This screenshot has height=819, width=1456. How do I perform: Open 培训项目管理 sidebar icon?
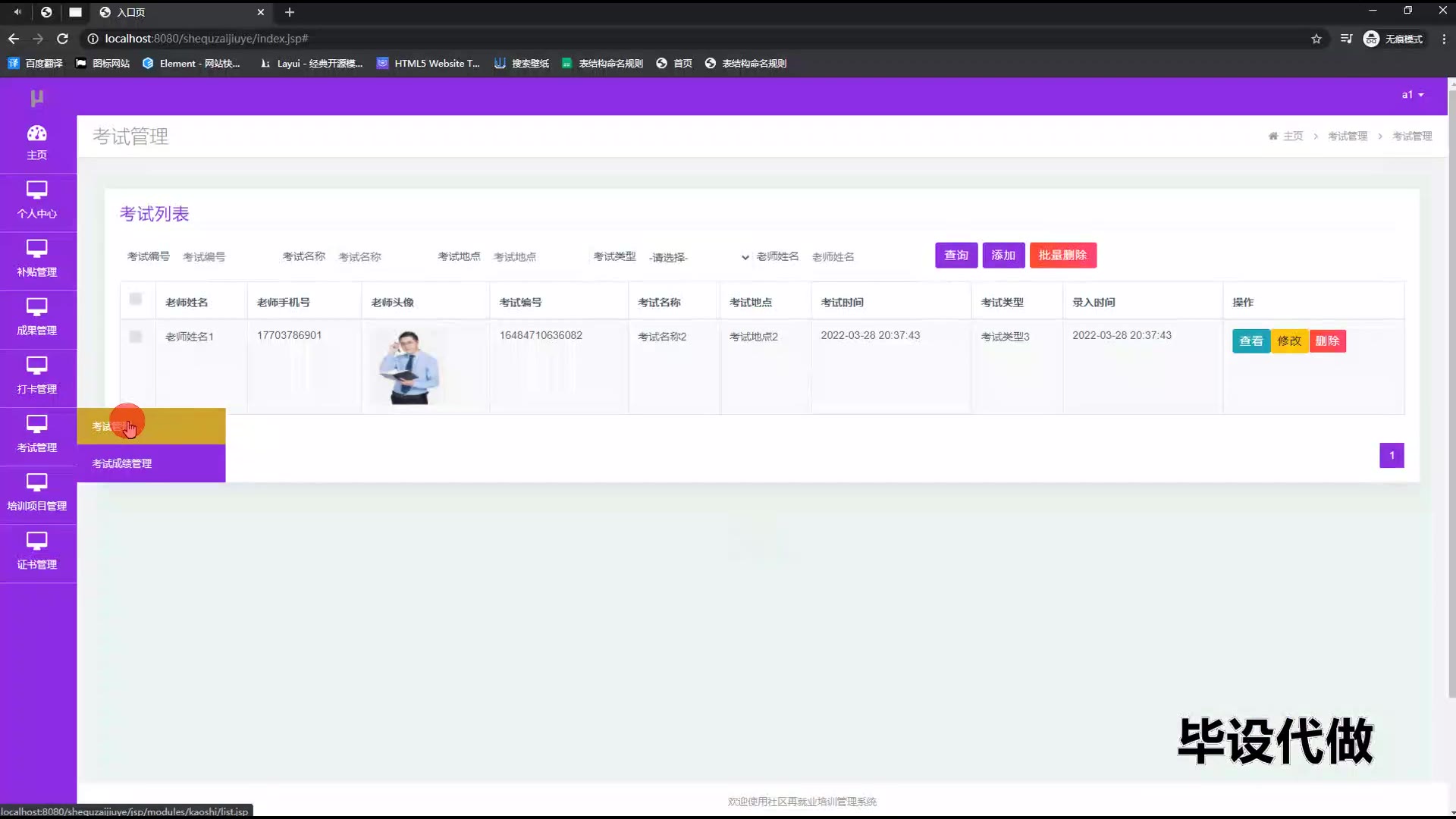(36, 482)
